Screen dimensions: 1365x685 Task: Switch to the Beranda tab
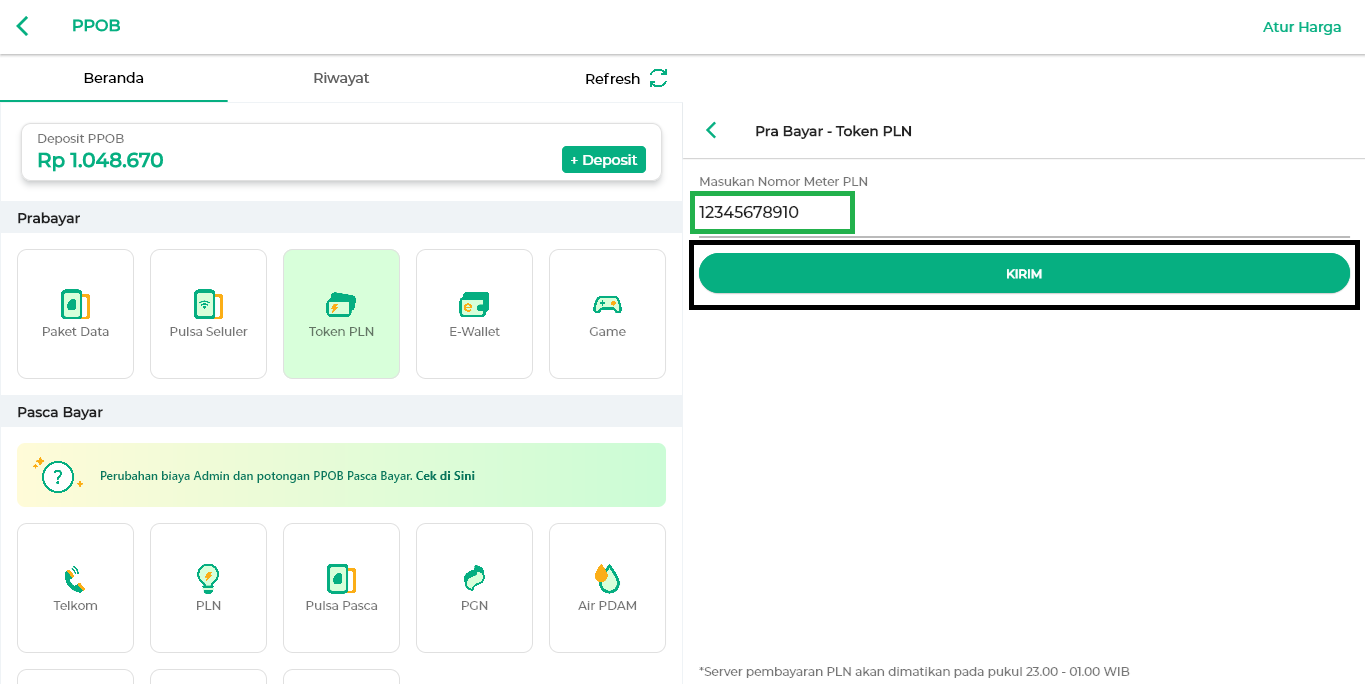pyautogui.click(x=113, y=78)
